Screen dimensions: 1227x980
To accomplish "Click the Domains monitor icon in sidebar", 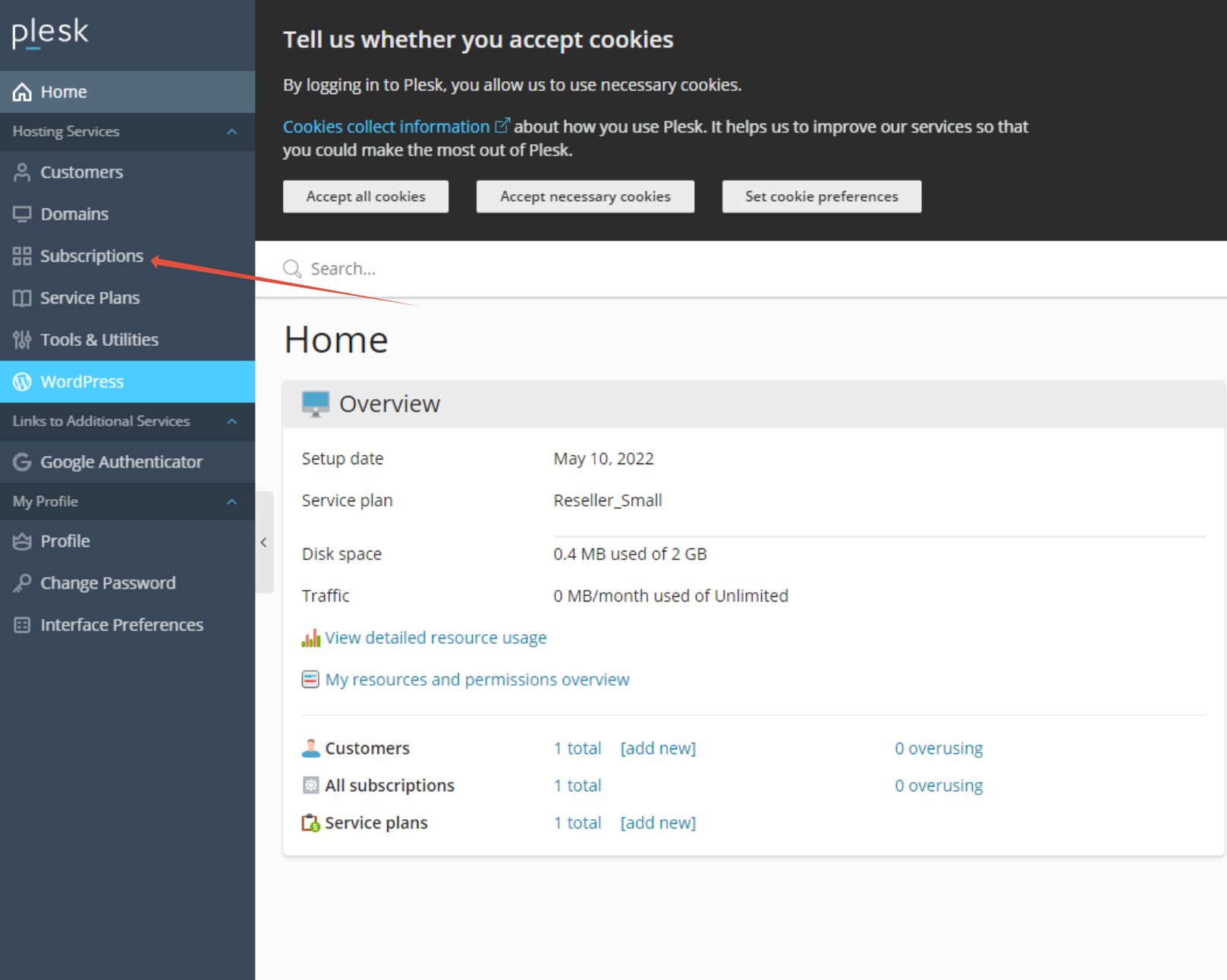I will (x=22, y=214).
